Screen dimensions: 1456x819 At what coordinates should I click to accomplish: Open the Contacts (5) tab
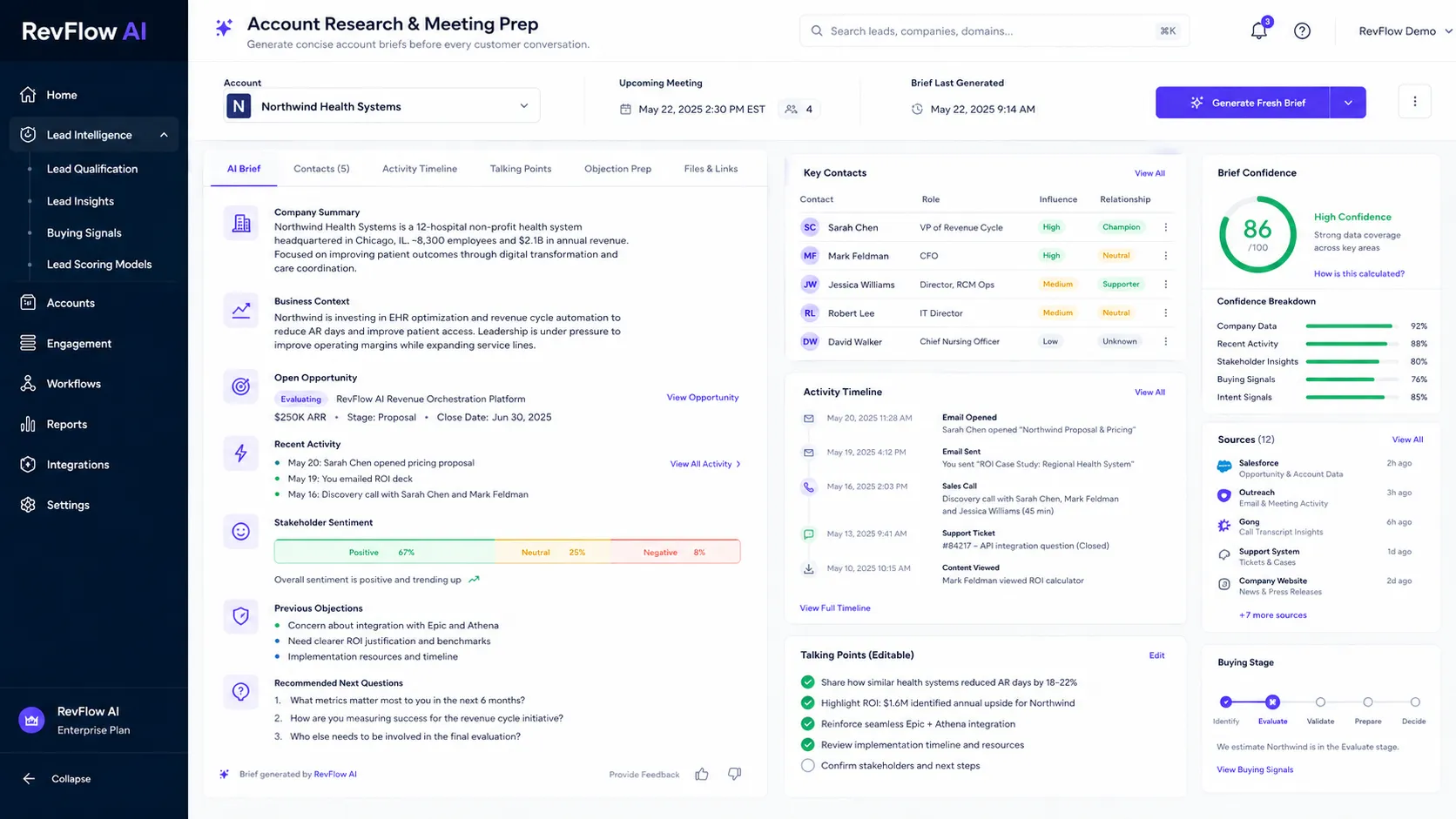(x=321, y=169)
